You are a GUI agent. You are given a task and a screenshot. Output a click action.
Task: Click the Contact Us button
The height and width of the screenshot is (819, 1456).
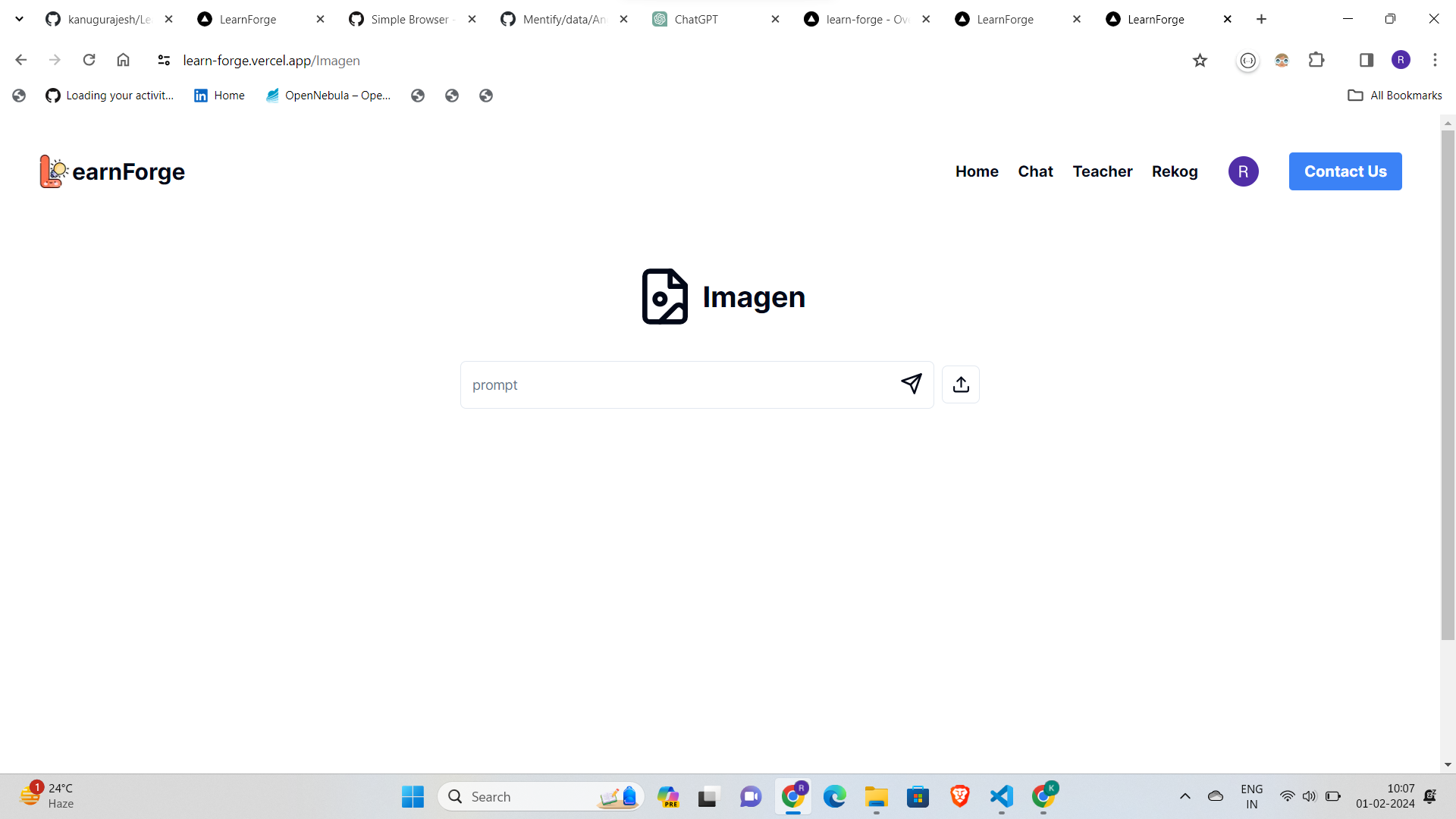(x=1345, y=171)
